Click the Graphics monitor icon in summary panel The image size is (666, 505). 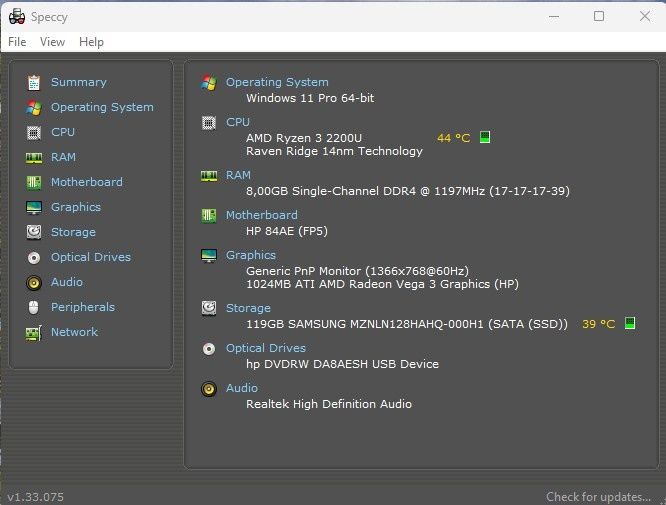pyautogui.click(x=209, y=256)
